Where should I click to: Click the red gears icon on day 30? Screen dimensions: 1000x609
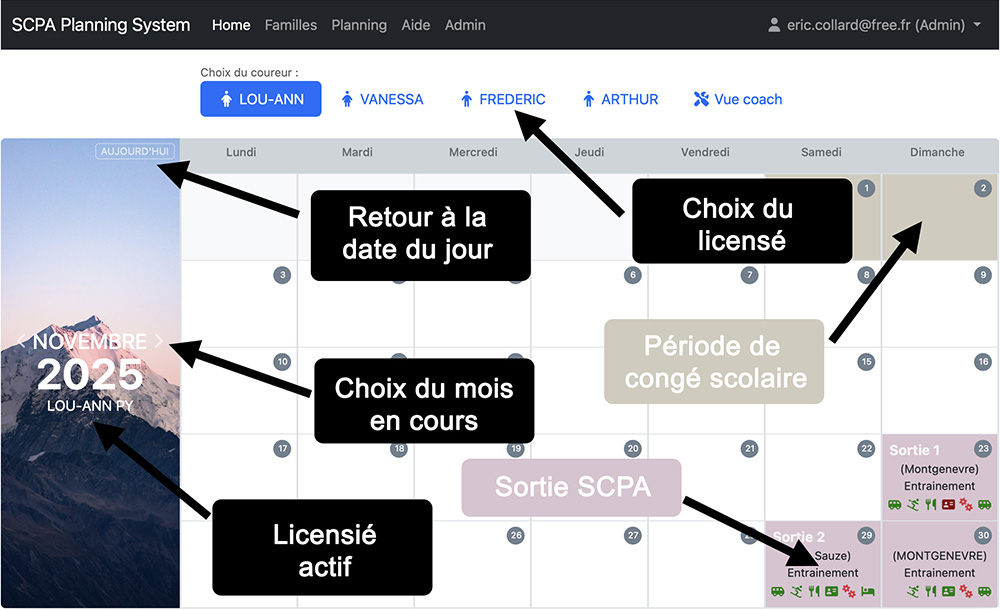tap(966, 591)
